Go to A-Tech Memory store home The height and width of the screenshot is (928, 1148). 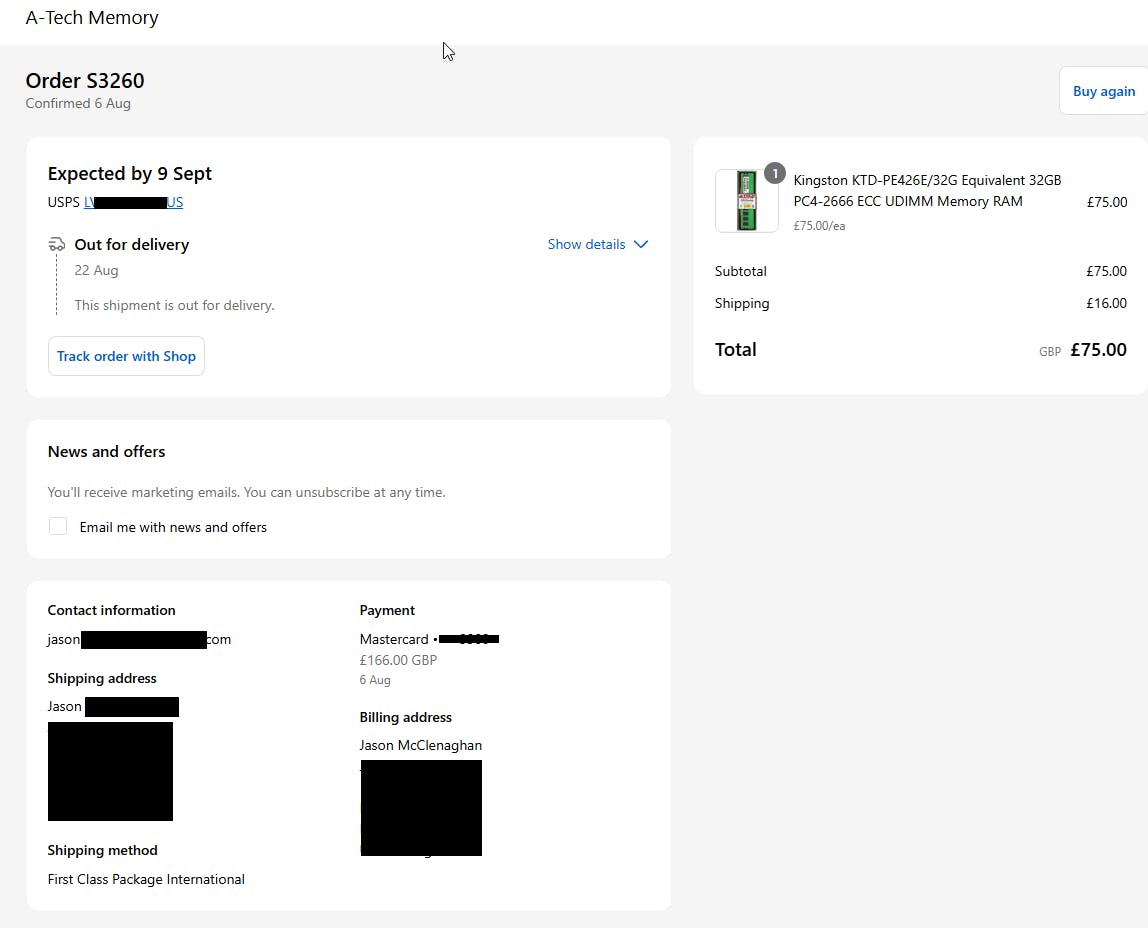92,18
